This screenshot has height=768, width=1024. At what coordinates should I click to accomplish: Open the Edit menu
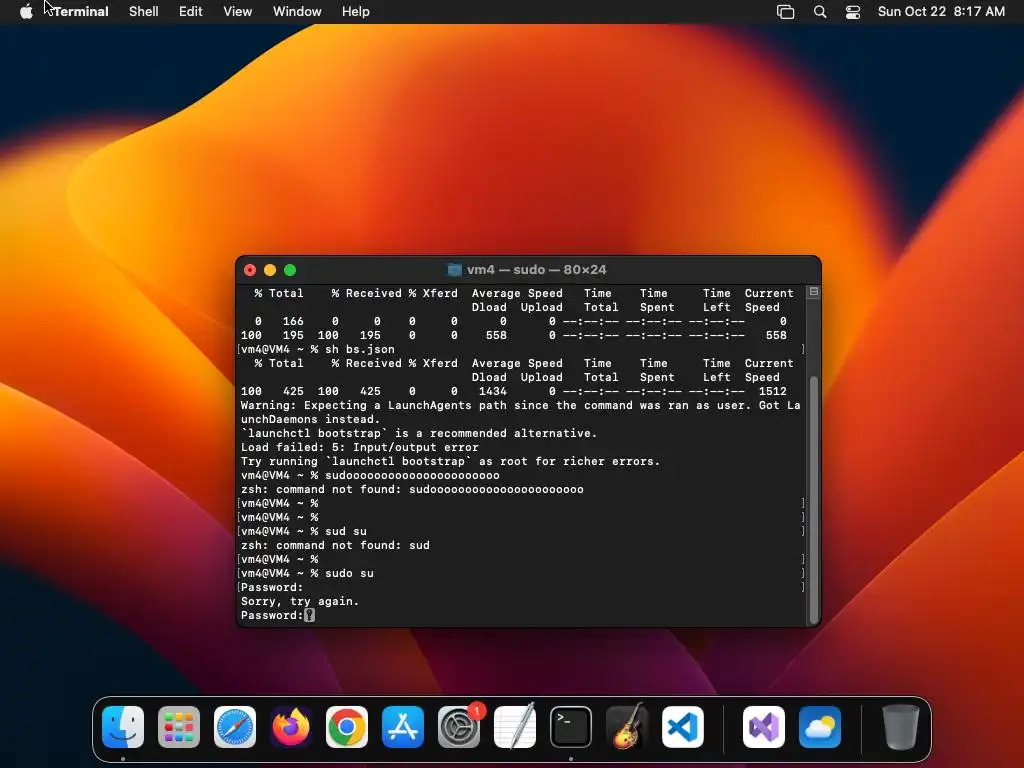[x=191, y=12]
